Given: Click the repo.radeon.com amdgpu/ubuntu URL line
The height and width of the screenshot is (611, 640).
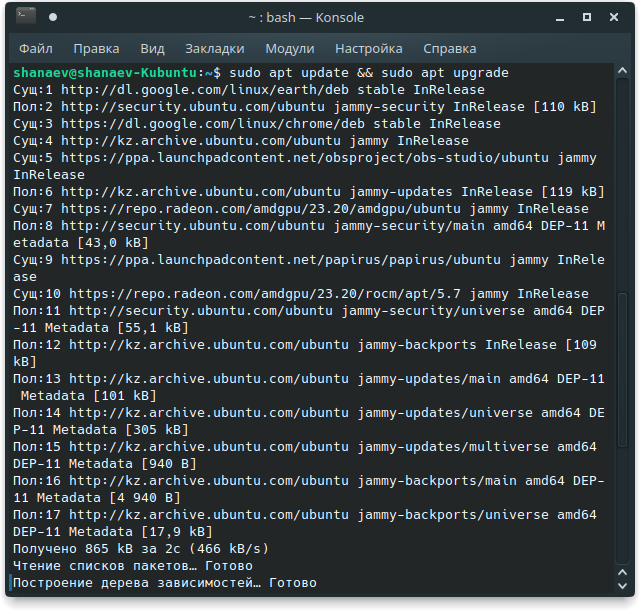Looking at the screenshot, I should (301, 209).
